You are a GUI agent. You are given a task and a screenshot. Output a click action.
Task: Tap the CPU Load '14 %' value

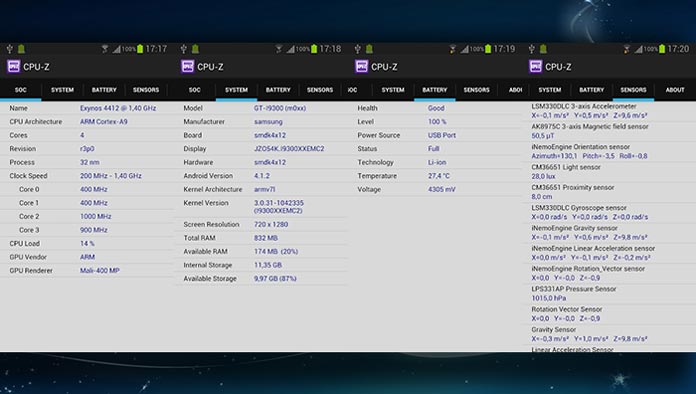[x=87, y=244]
